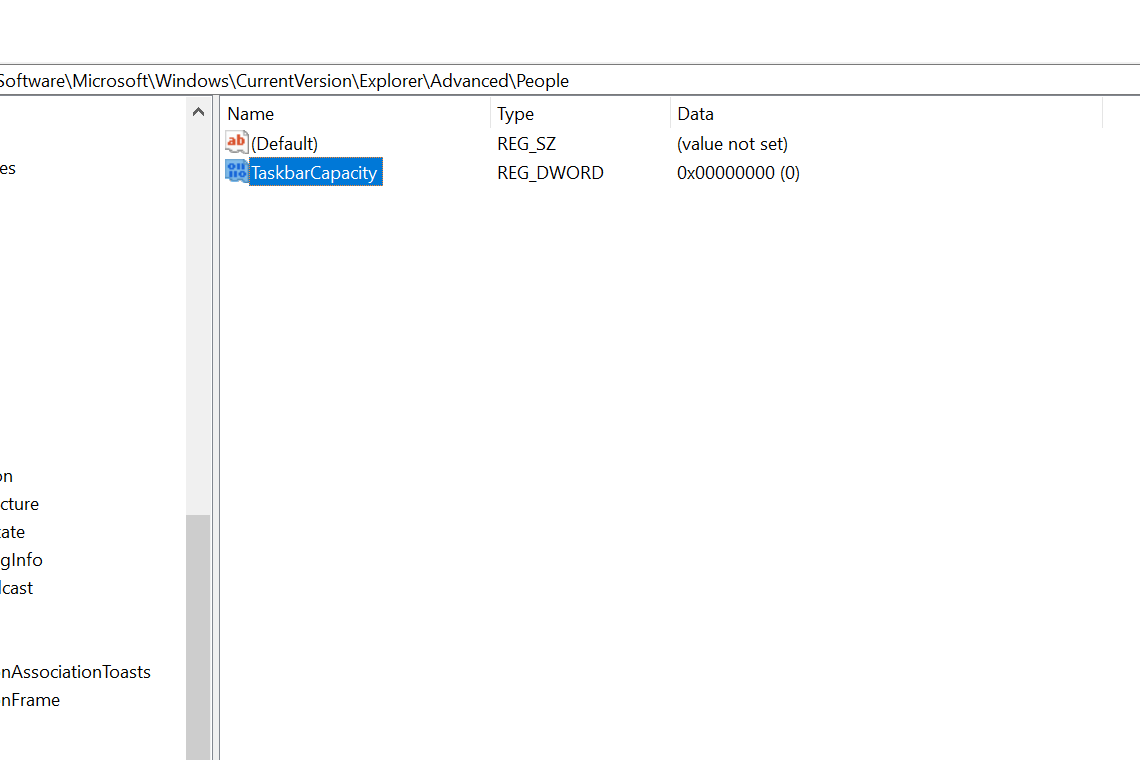Select the tree key ending in gInfo
Image resolution: width=1140 pixels, height=760 pixels.
point(21,559)
